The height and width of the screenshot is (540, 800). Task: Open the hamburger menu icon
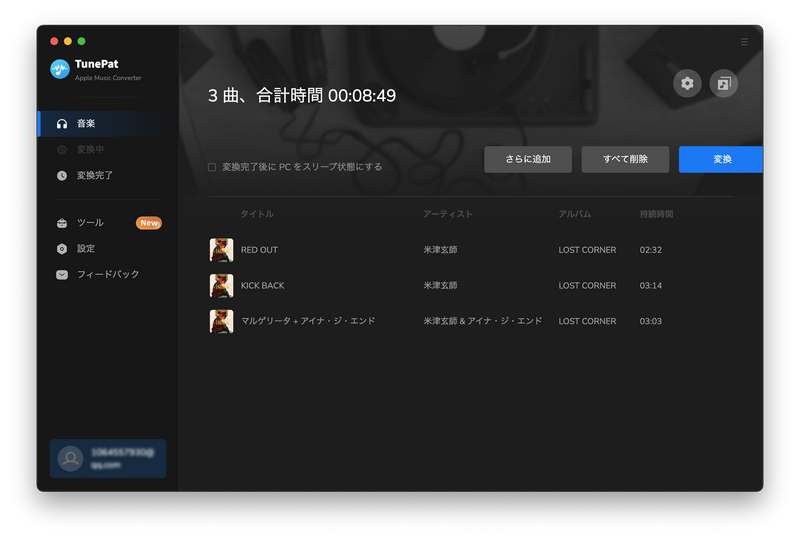tap(744, 42)
